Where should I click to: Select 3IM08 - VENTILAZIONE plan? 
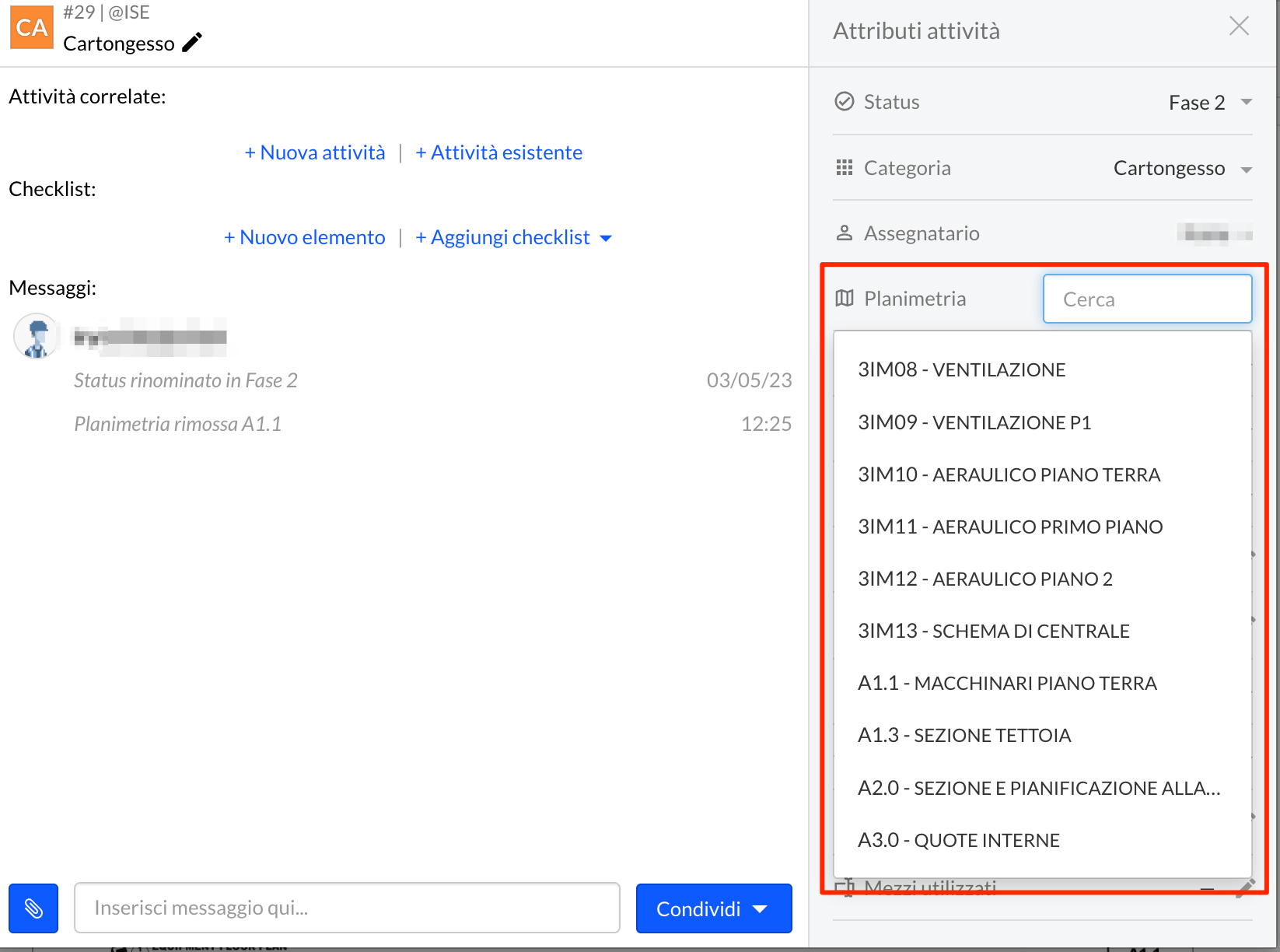tap(1042, 369)
